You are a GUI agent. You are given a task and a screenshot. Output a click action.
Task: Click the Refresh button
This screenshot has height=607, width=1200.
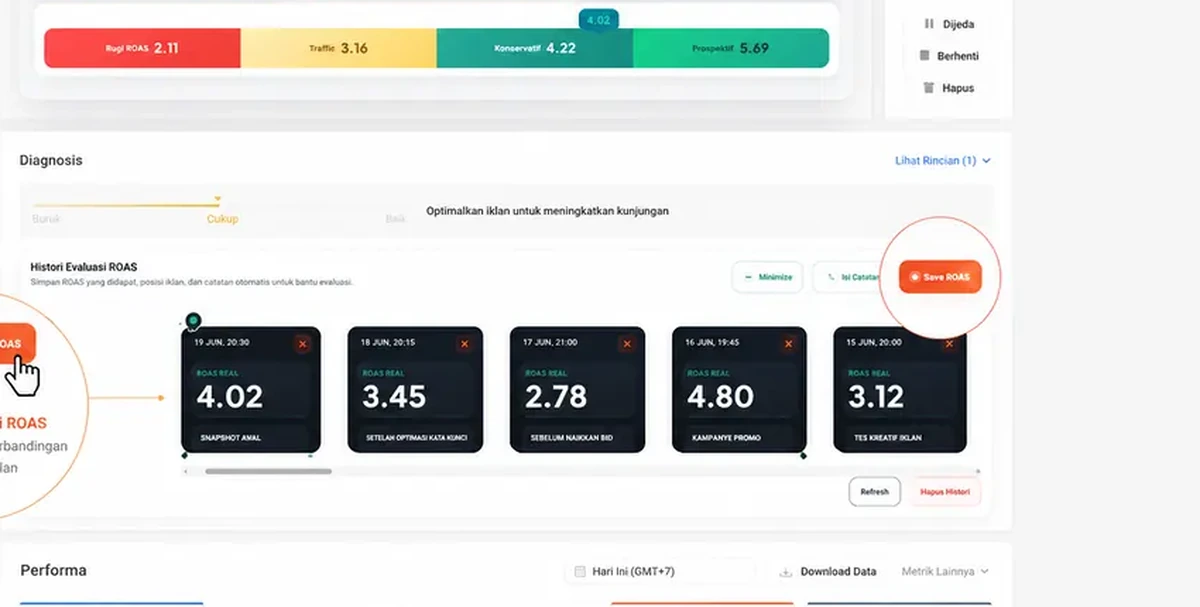tap(874, 492)
